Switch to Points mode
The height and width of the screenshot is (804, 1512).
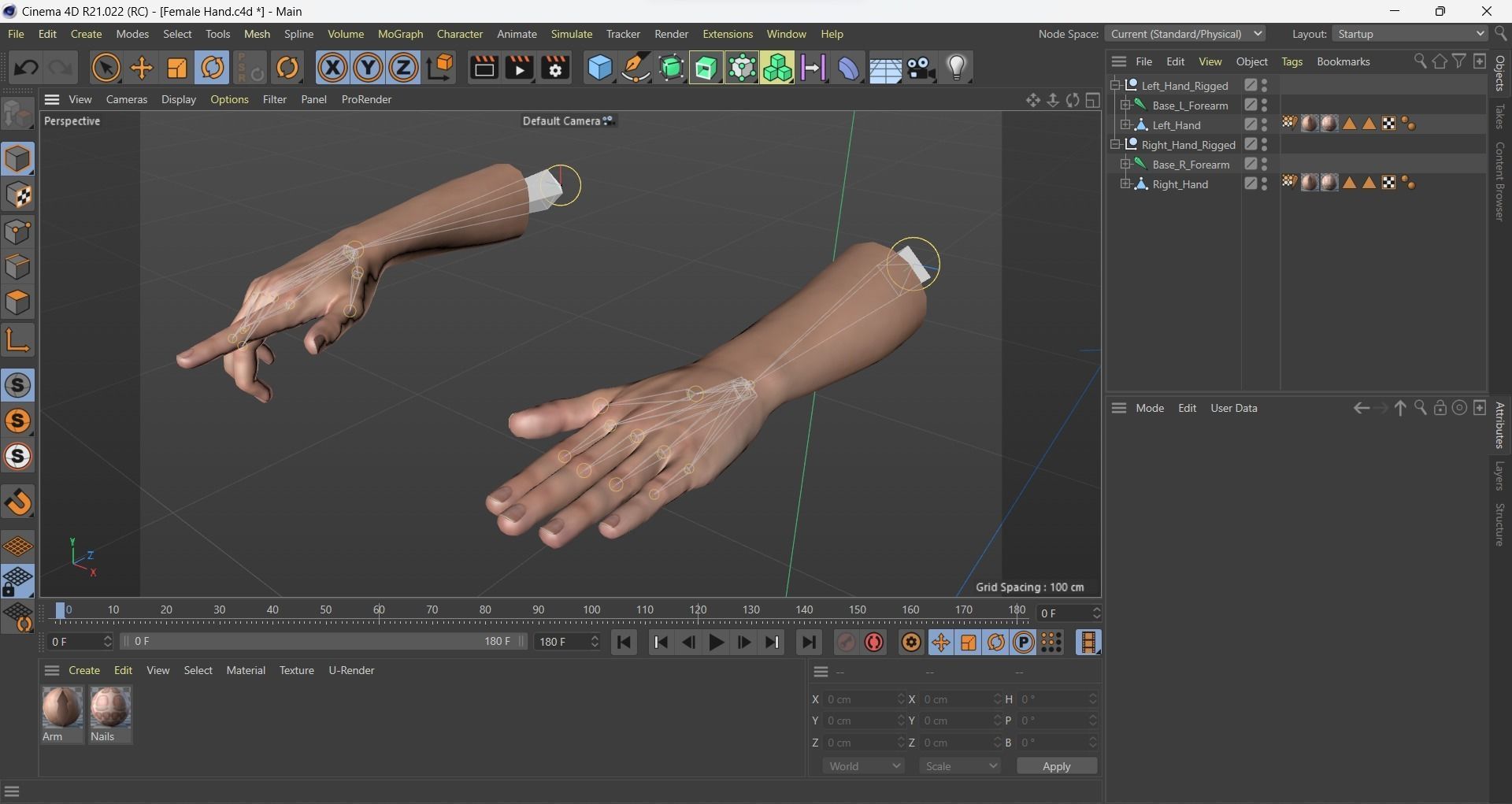[18, 232]
